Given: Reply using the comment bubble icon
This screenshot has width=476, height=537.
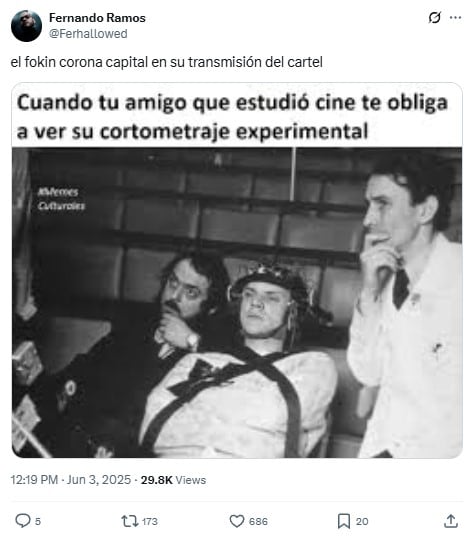Looking at the screenshot, I should point(23,521).
